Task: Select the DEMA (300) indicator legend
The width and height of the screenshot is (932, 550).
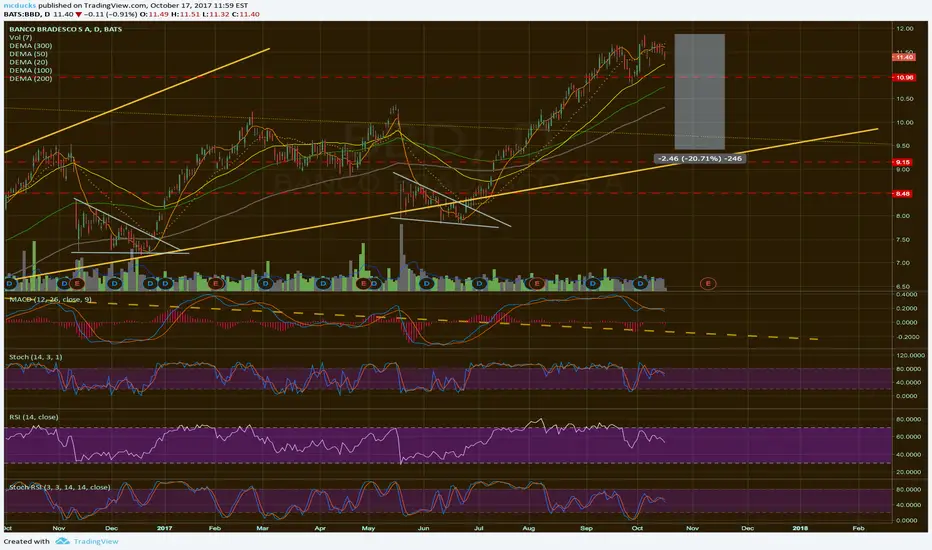Action: coord(30,46)
